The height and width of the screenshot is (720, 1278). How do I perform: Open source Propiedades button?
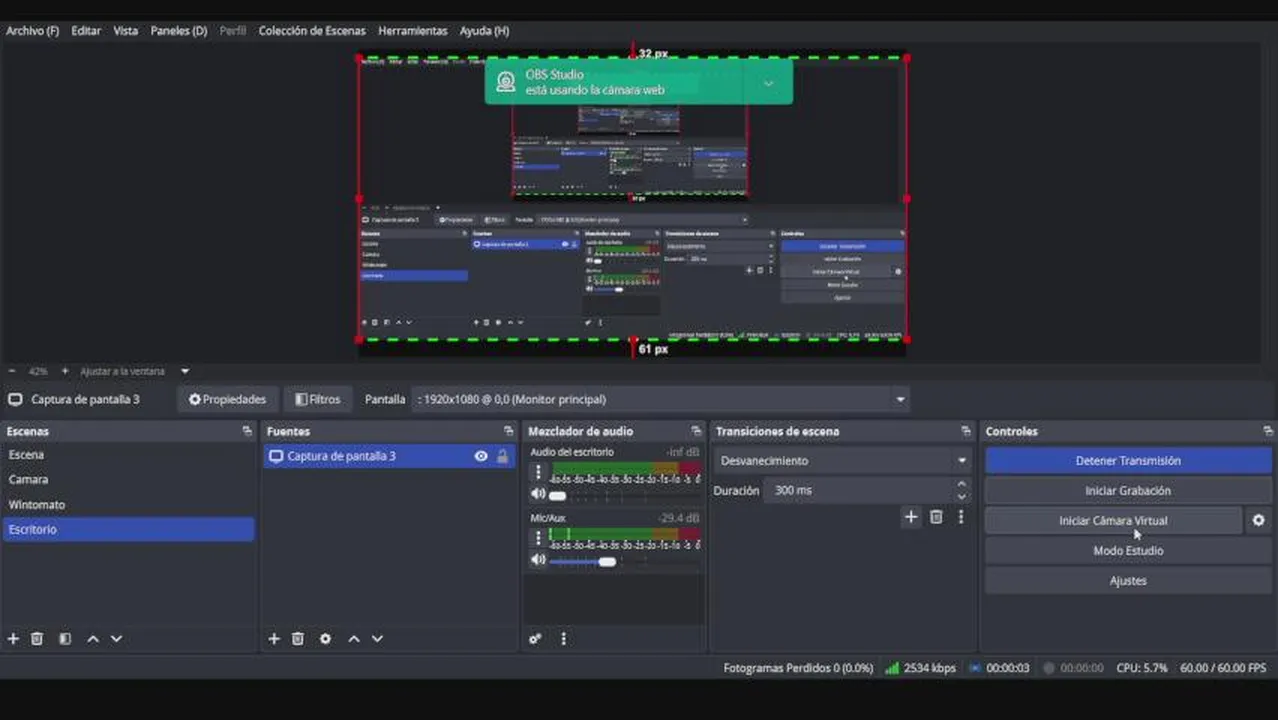(228, 399)
